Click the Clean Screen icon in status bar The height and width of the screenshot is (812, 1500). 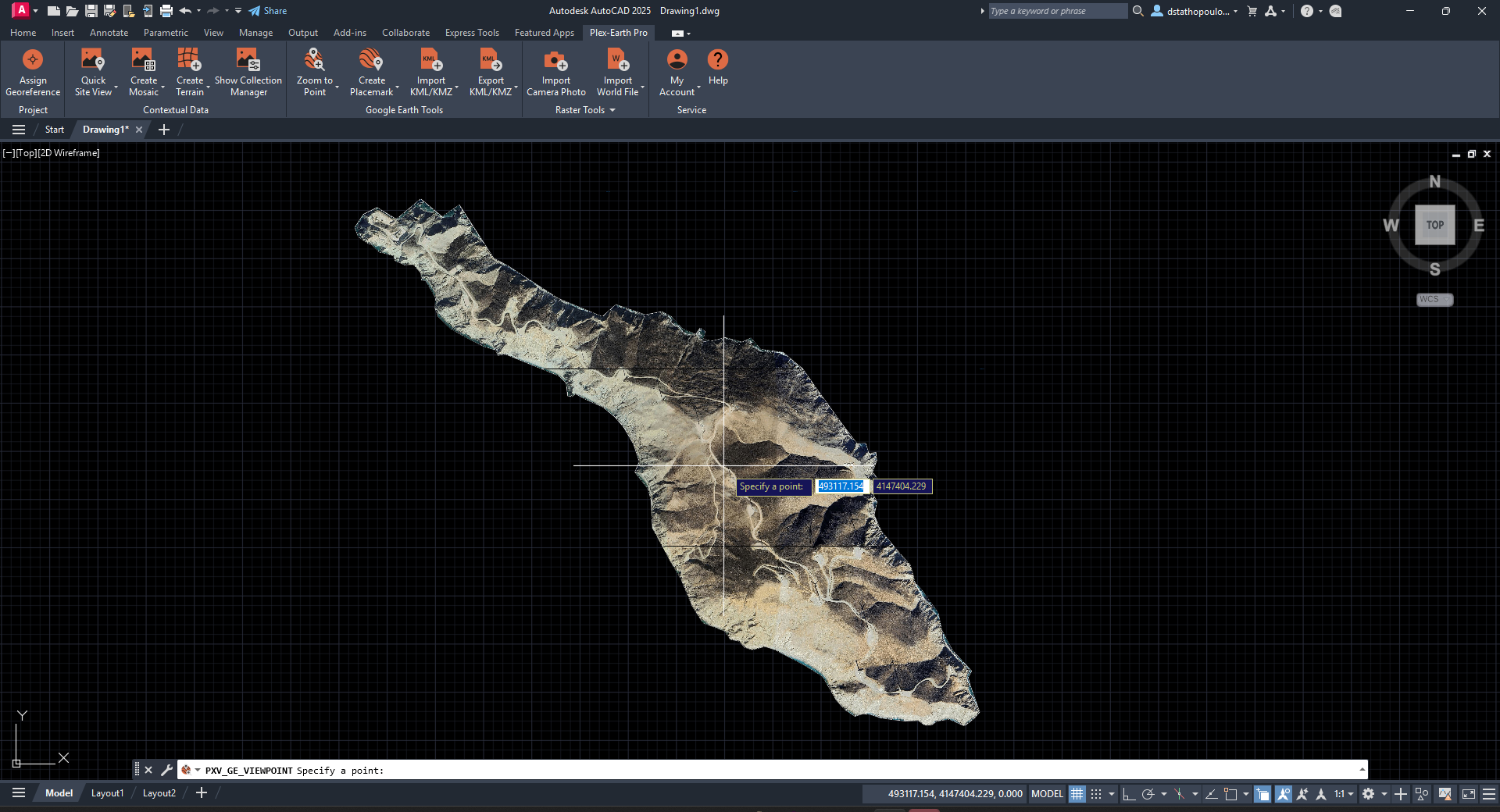click(1469, 794)
